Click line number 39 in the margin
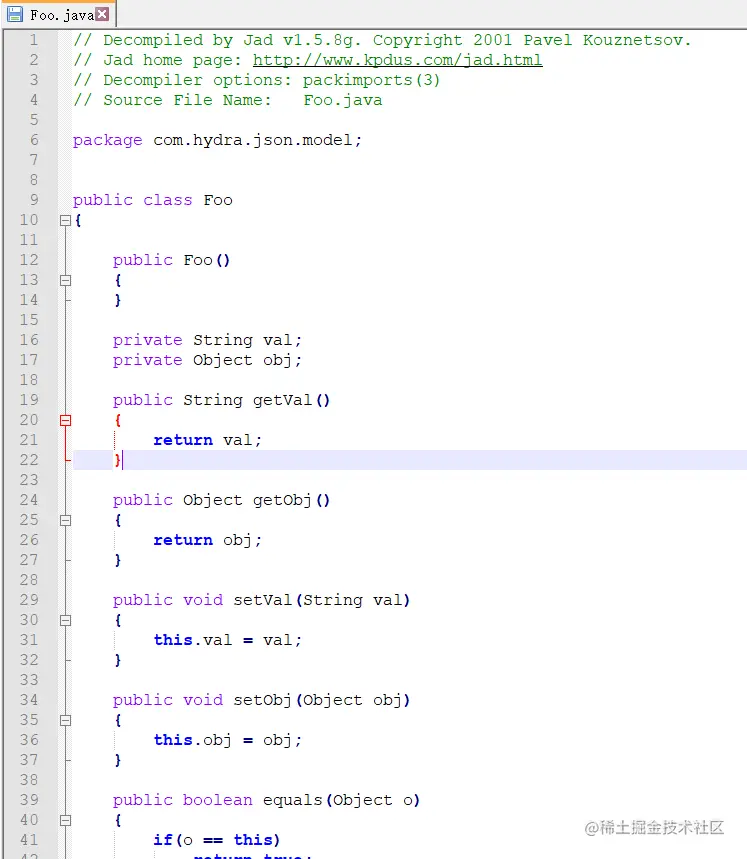Viewport: 747px width, 859px height. click(x=29, y=800)
